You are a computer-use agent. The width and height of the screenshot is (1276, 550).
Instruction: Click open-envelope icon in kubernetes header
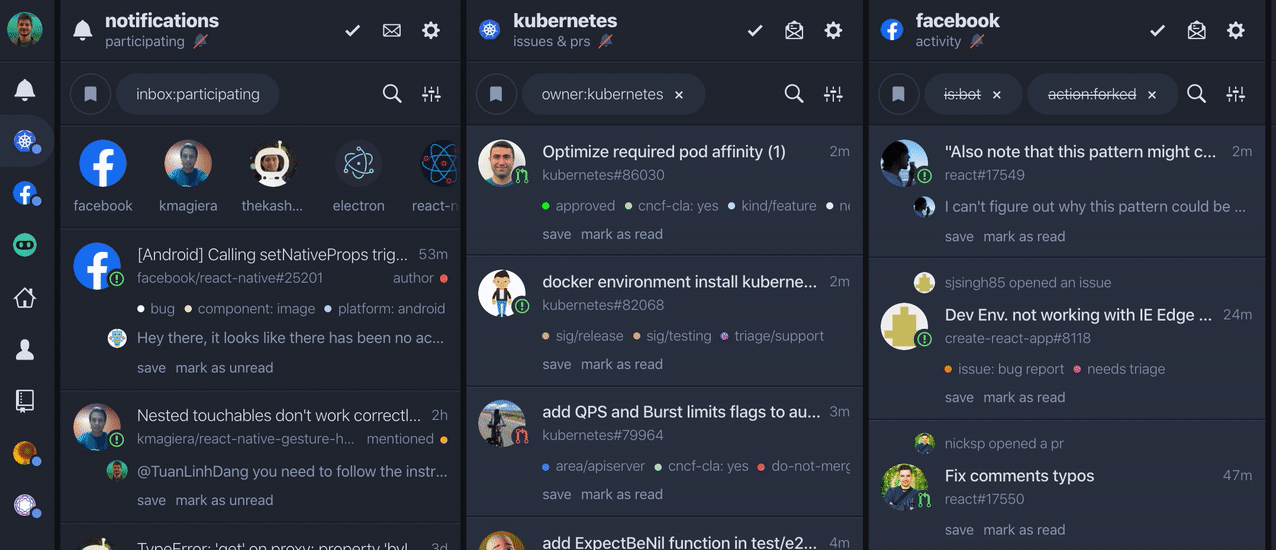click(x=794, y=31)
